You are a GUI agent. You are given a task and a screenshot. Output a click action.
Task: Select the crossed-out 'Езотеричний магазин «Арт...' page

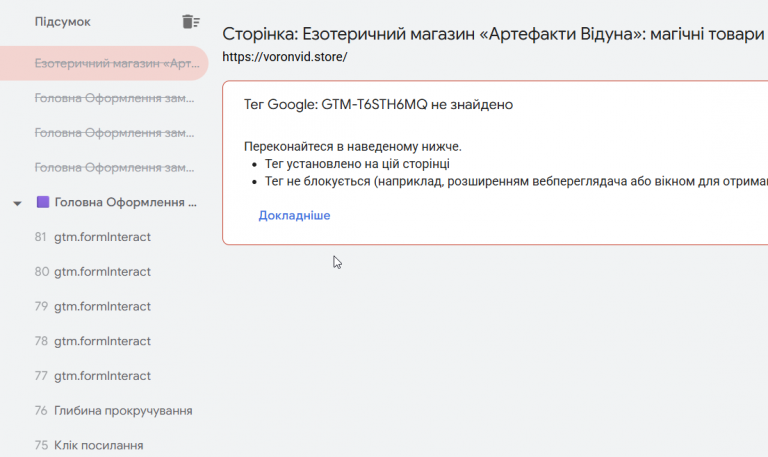click(x=104, y=63)
